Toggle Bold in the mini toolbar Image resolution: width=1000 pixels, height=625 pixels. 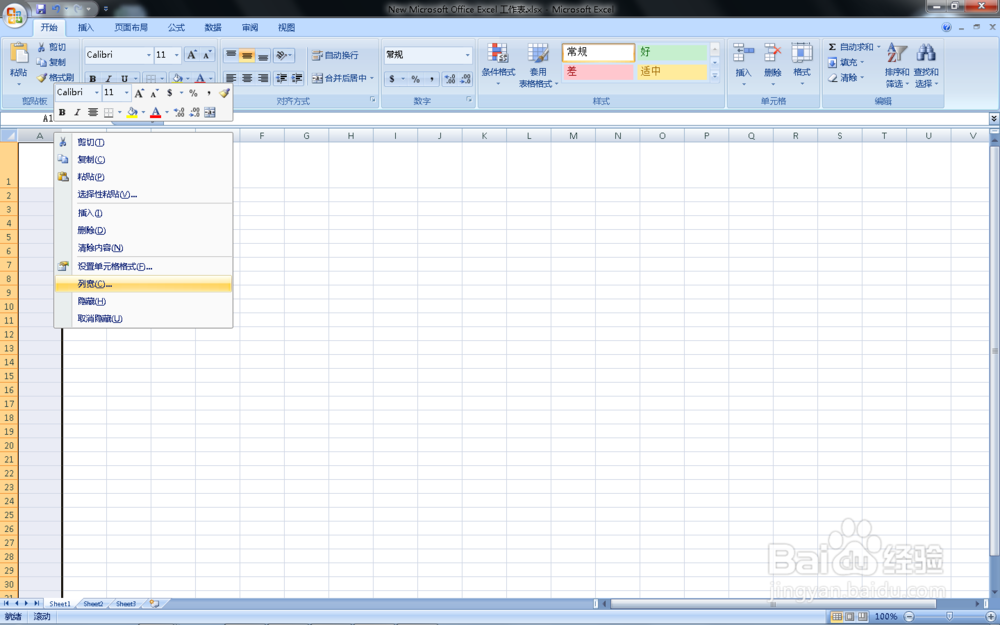[x=62, y=112]
